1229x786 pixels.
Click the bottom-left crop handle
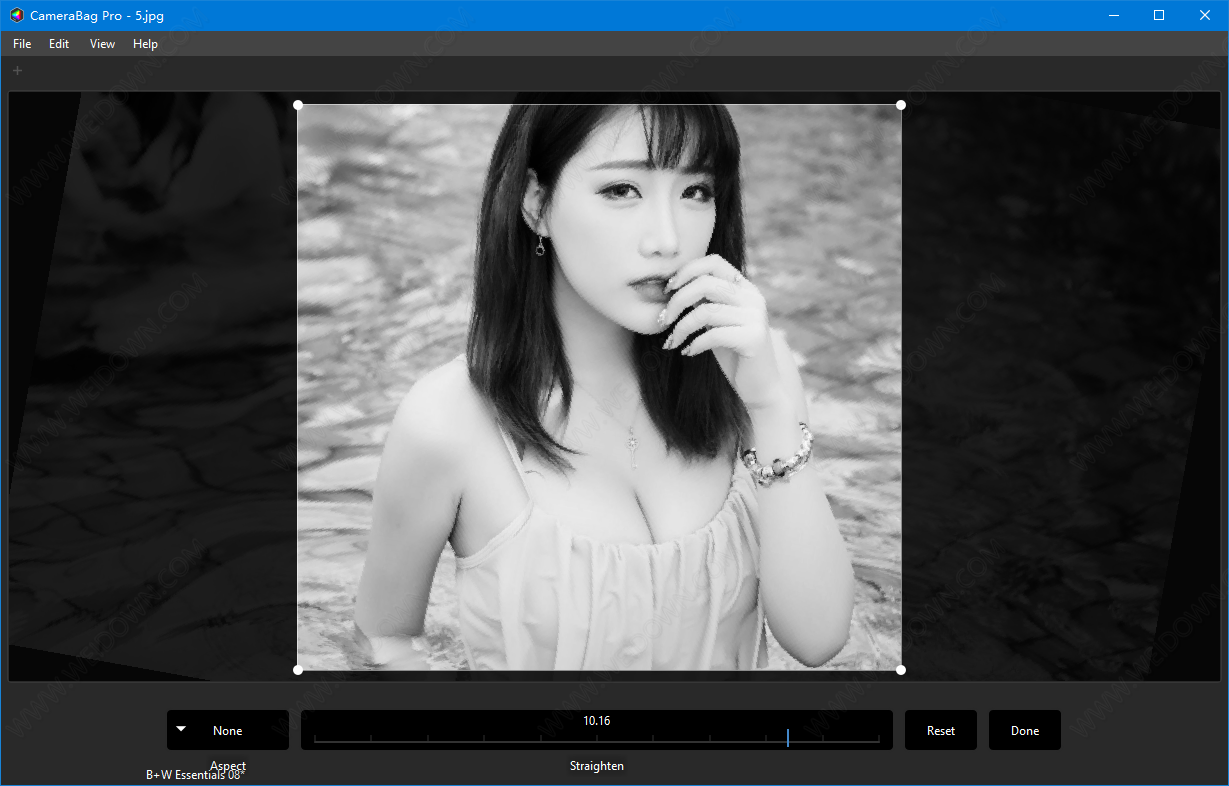click(298, 670)
